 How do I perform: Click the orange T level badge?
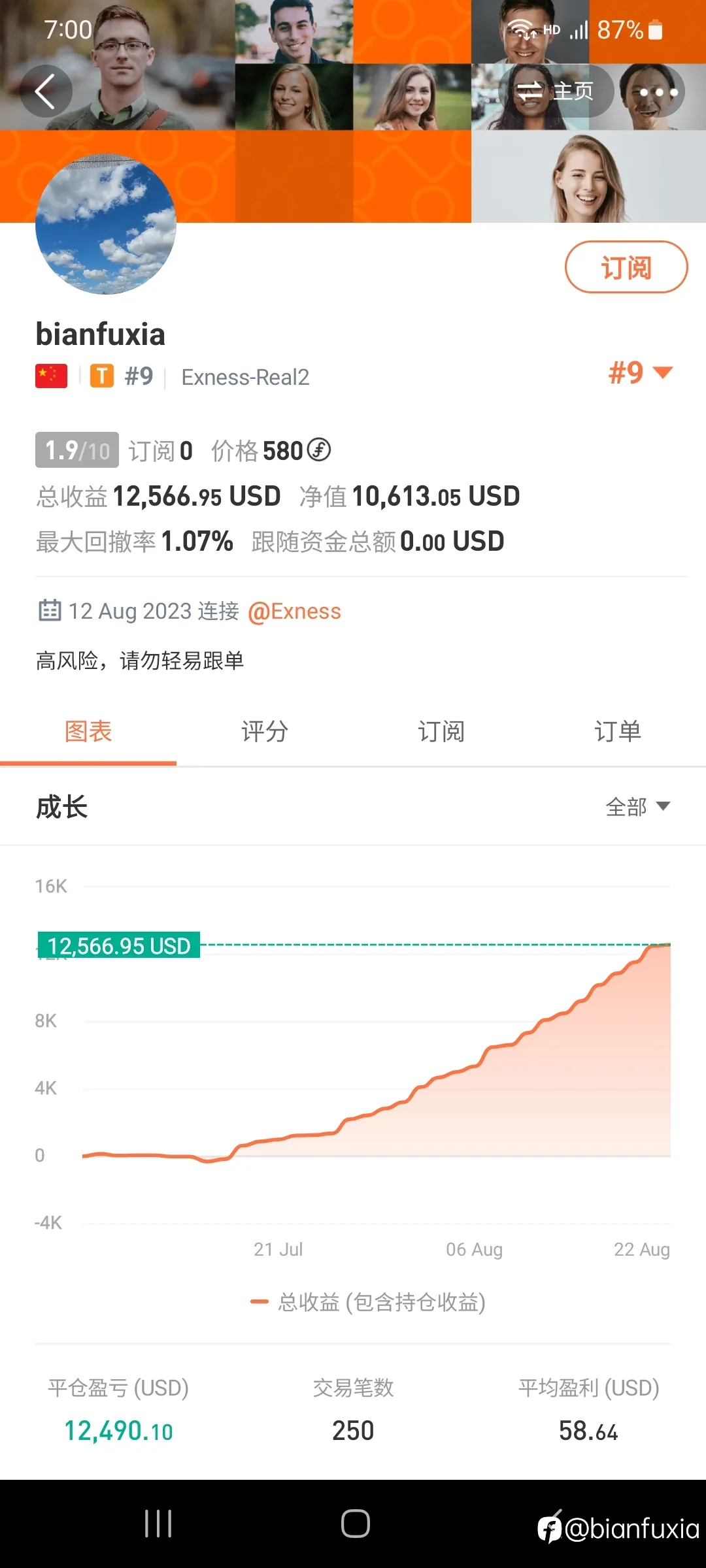point(101,376)
